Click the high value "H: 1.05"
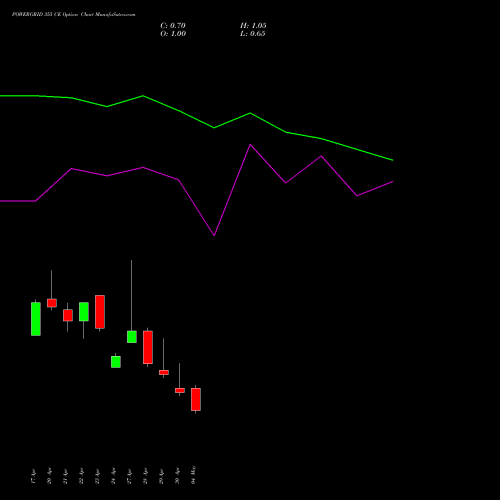The height and width of the screenshot is (500, 500). tap(253, 26)
